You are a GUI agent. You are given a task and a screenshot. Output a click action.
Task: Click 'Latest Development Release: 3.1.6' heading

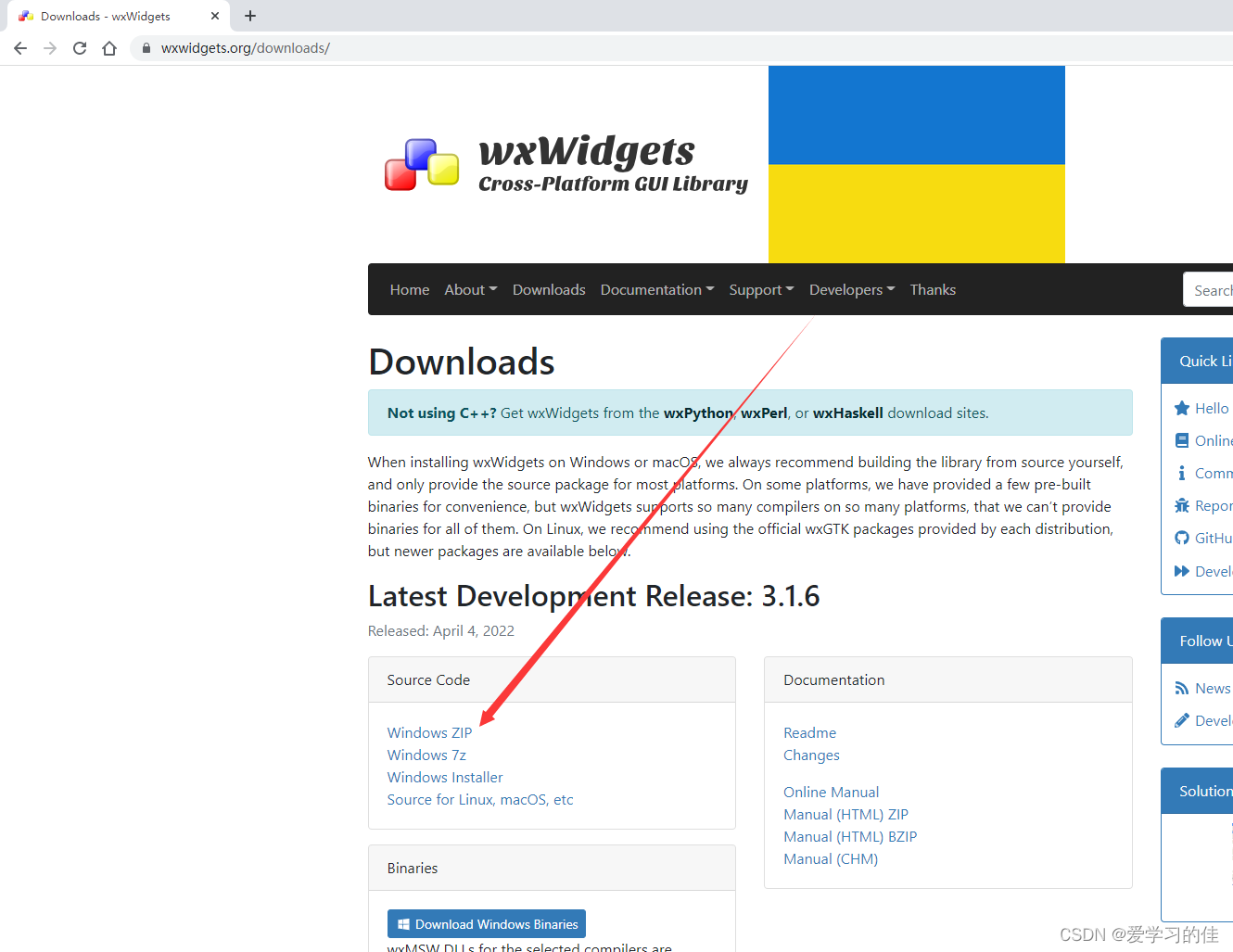click(593, 596)
